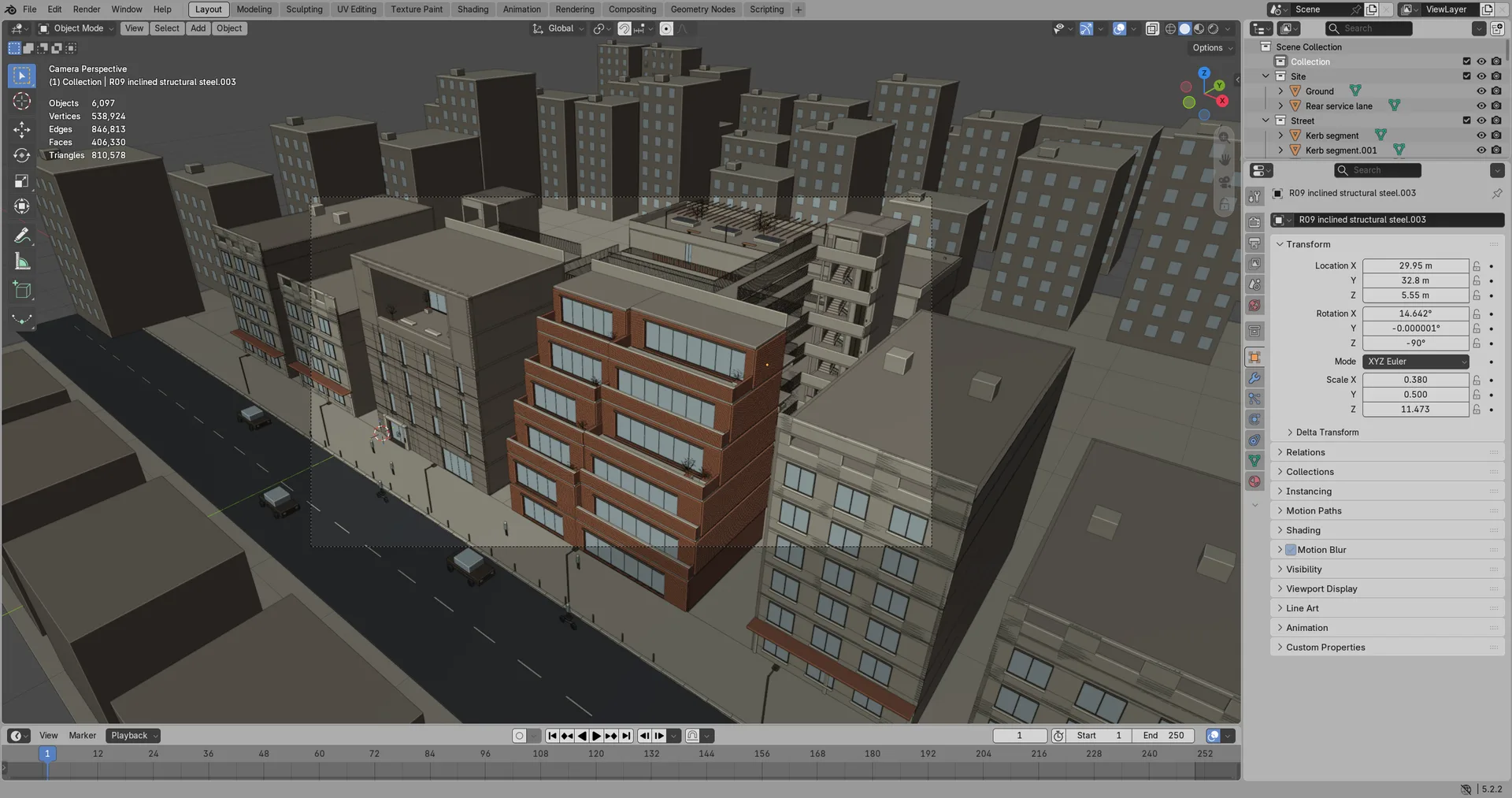Open the Object Mode dropdown
The width and height of the screenshot is (1512, 798).
point(76,28)
